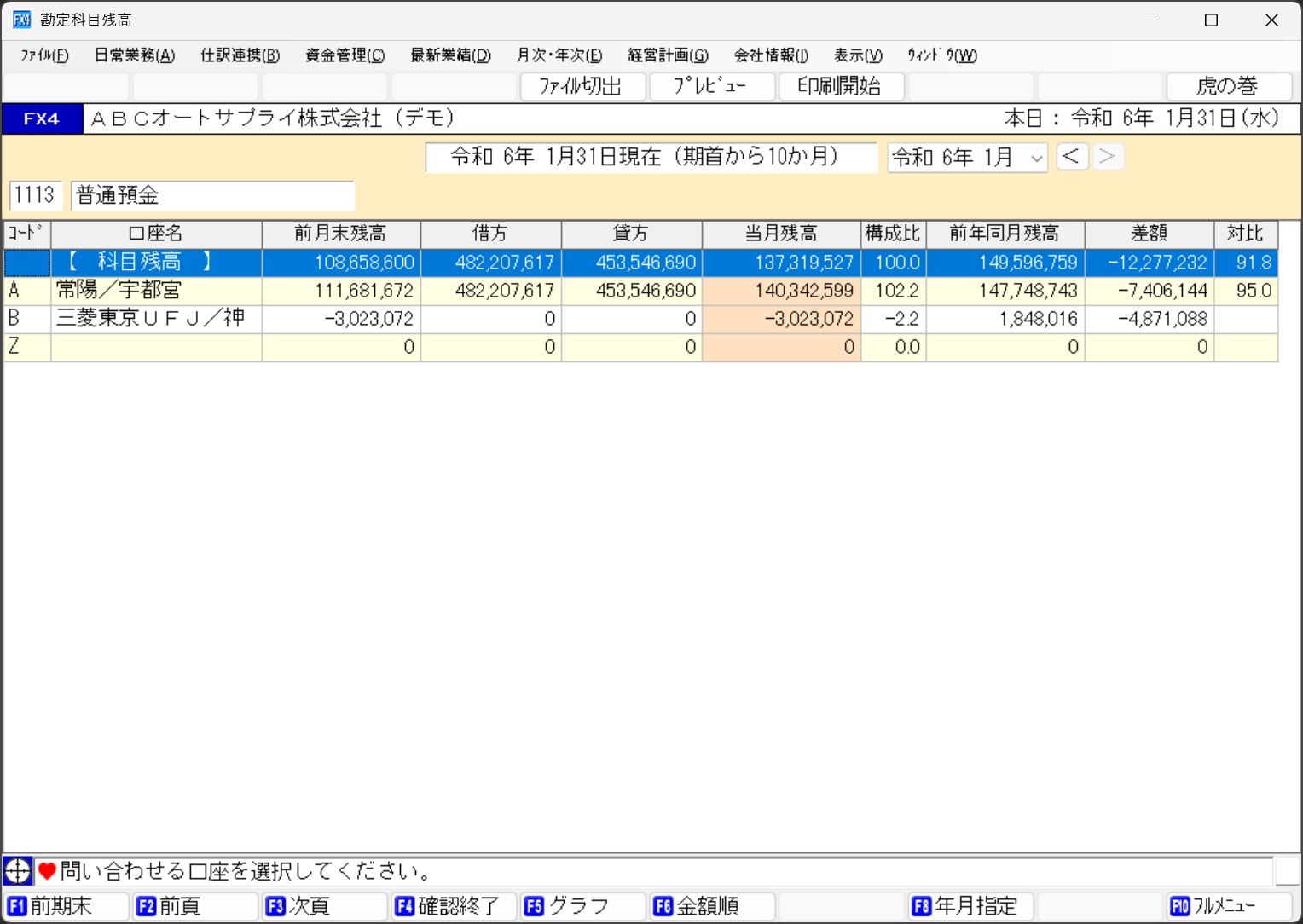Click the crosshair target icon in status bar
Screen dimensions: 1303x924
point(17,870)
